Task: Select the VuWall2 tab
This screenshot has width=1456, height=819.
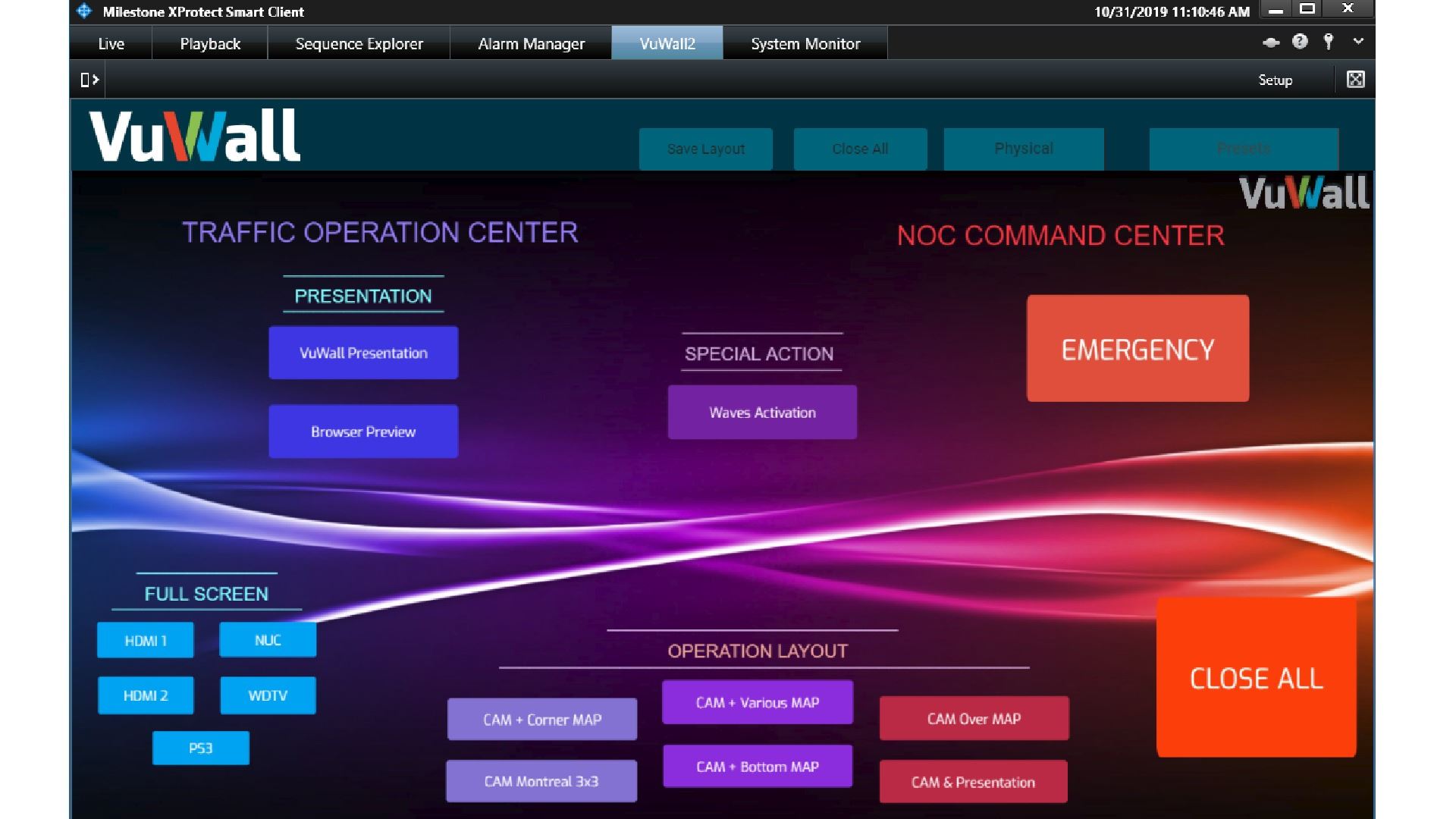Action: (x=667, y=44)
